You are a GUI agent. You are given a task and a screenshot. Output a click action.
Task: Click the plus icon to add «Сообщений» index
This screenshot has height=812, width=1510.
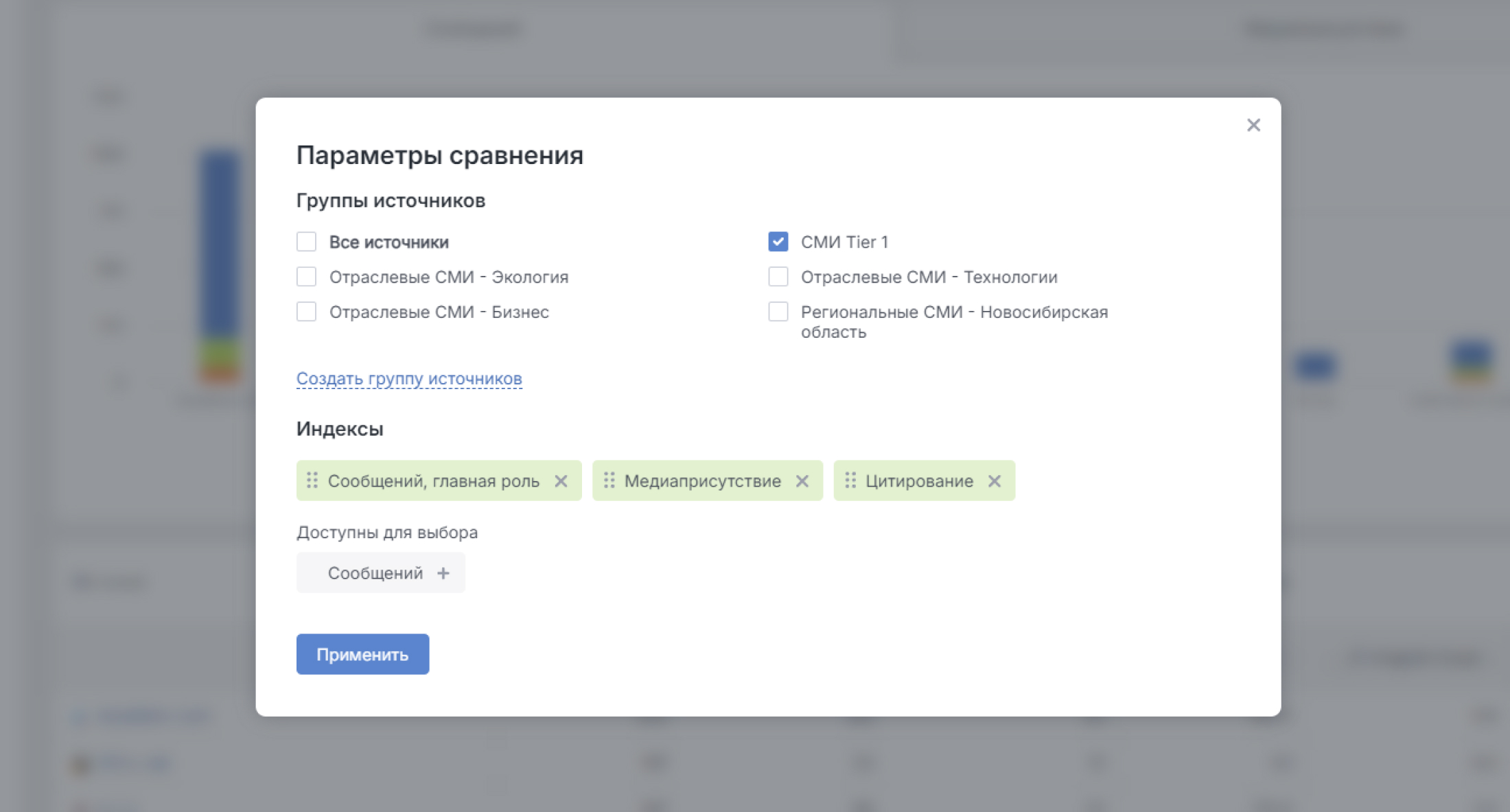click(443, 572)
